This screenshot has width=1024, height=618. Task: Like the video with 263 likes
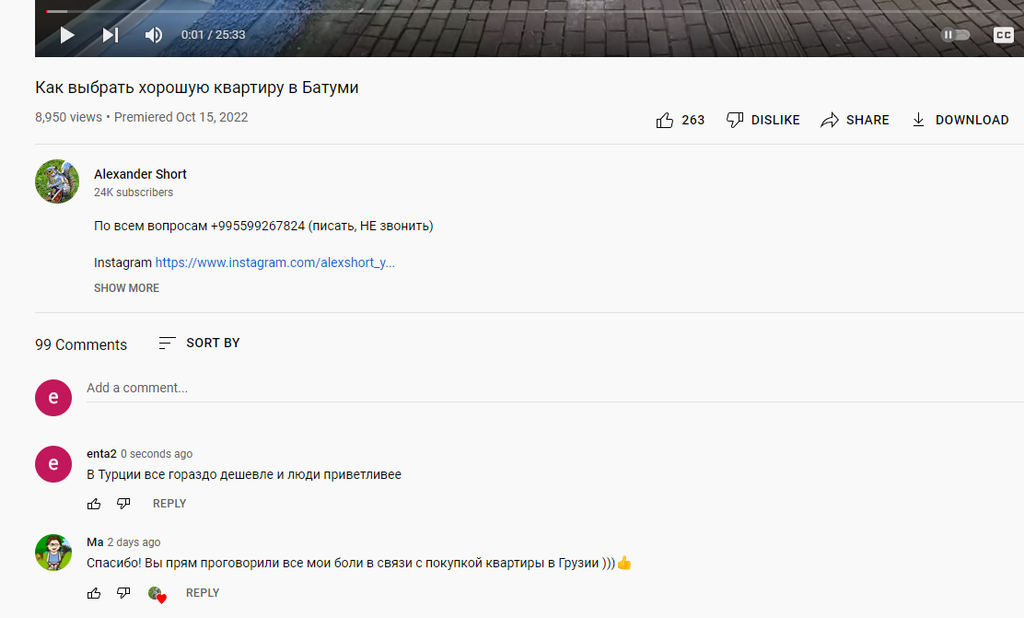(x=680, y=120)
